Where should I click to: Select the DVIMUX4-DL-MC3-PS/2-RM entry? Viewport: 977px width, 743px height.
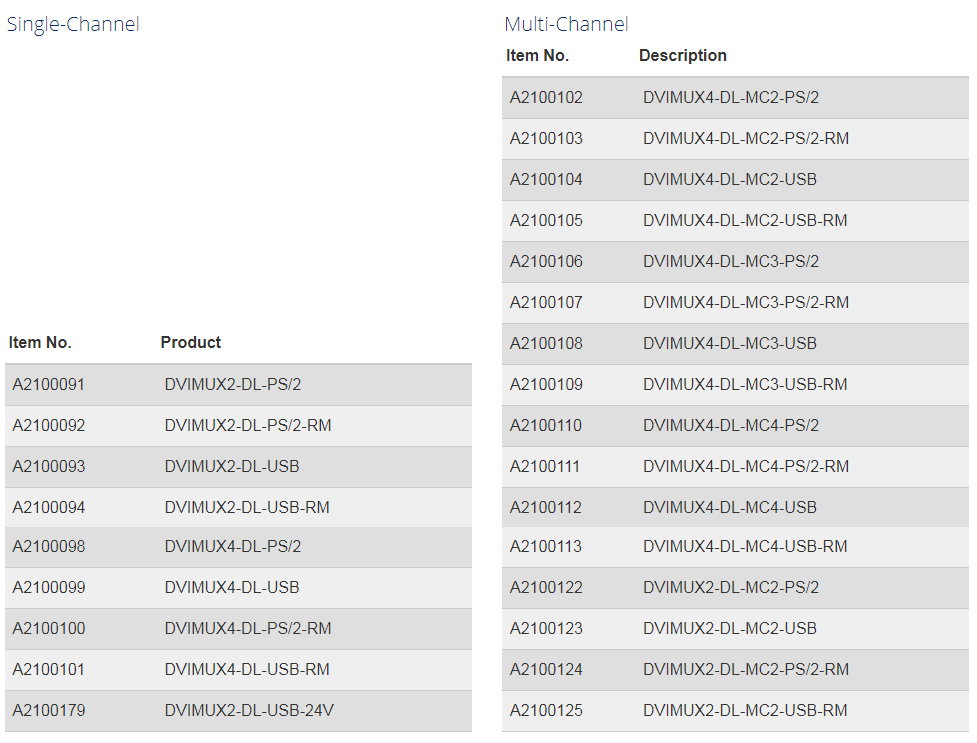(746, 303)
